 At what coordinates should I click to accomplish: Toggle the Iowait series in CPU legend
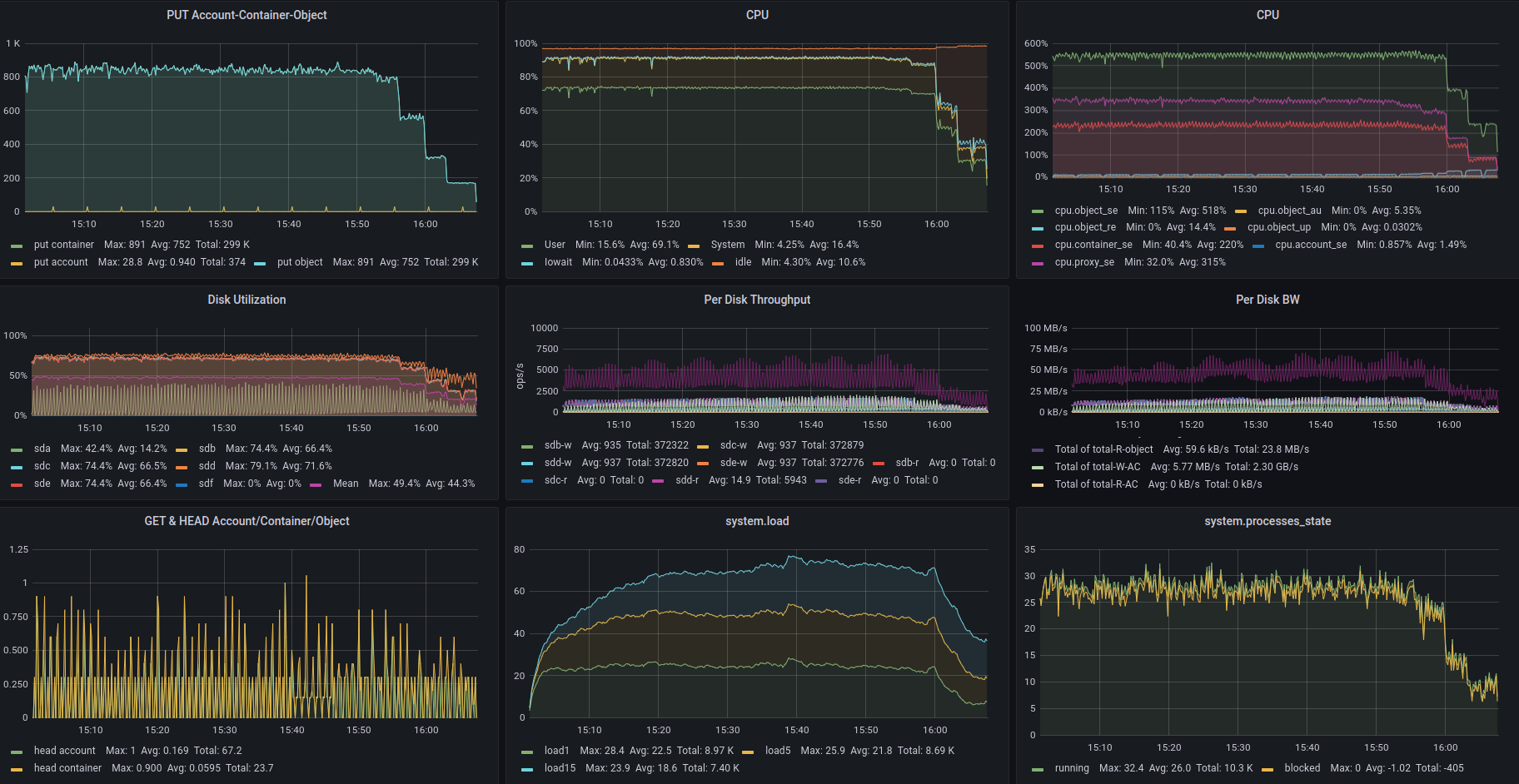coord(558,262)
